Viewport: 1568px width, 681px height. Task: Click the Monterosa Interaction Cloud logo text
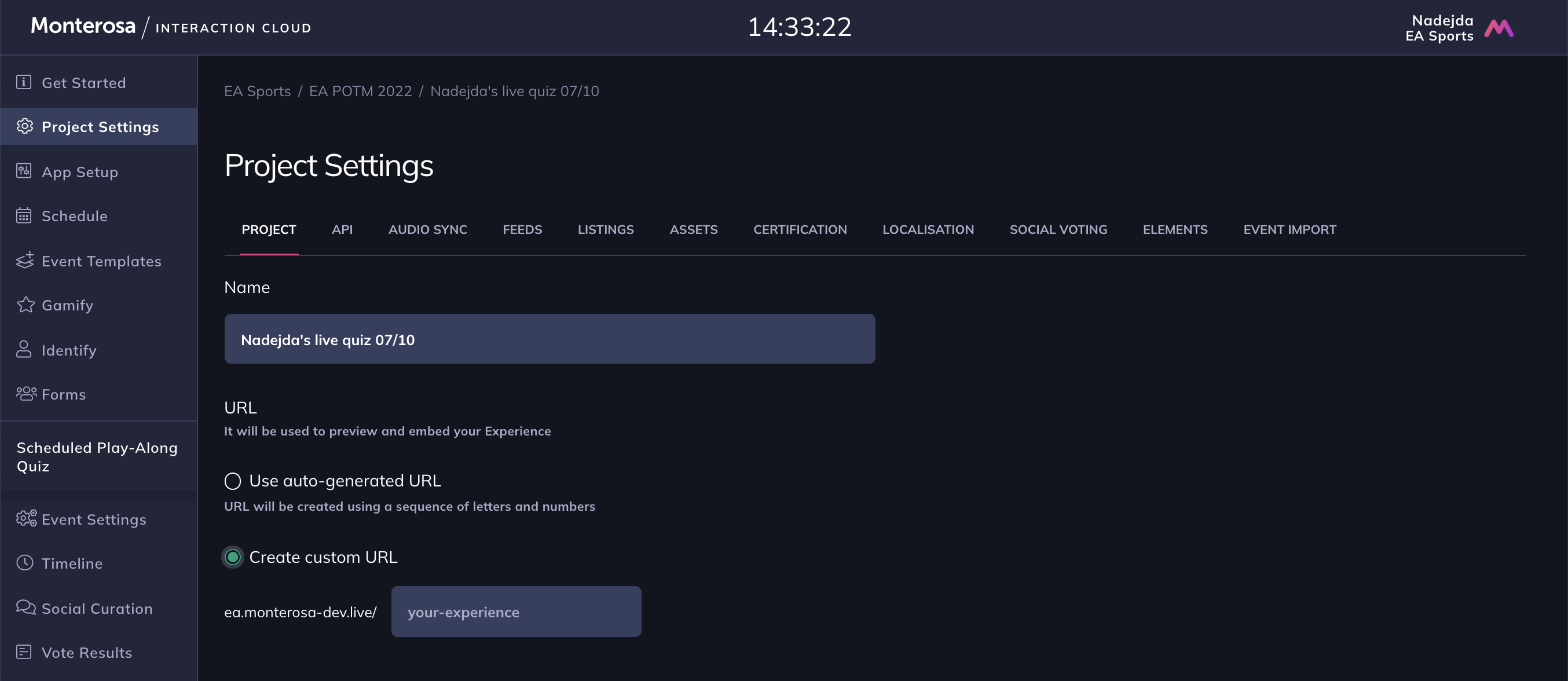click(x=171, y=27)
